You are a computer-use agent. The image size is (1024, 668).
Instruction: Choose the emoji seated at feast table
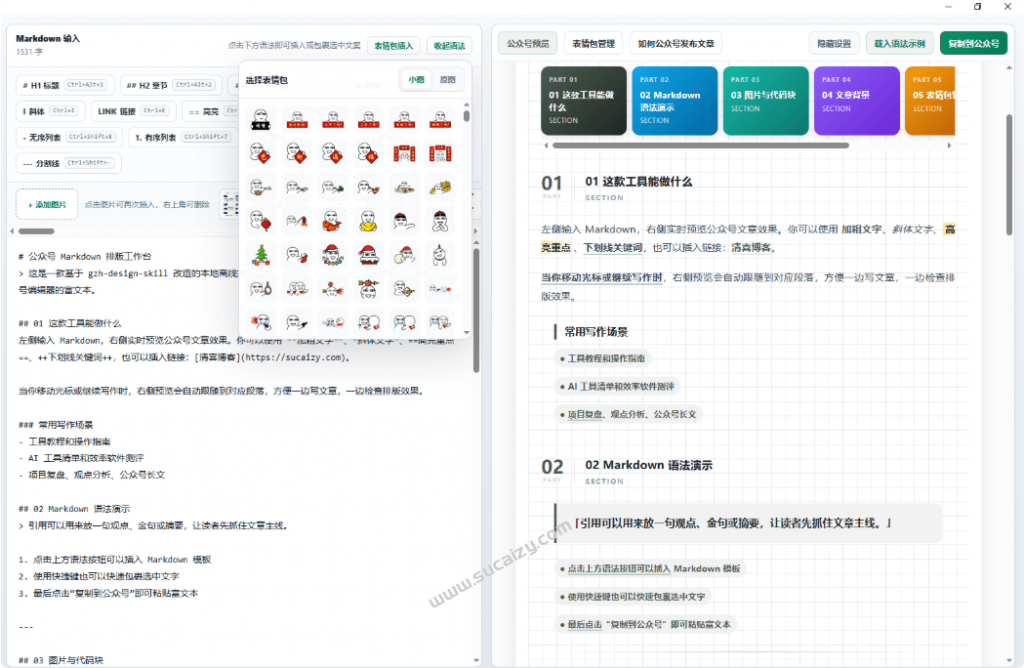[404, 187]
